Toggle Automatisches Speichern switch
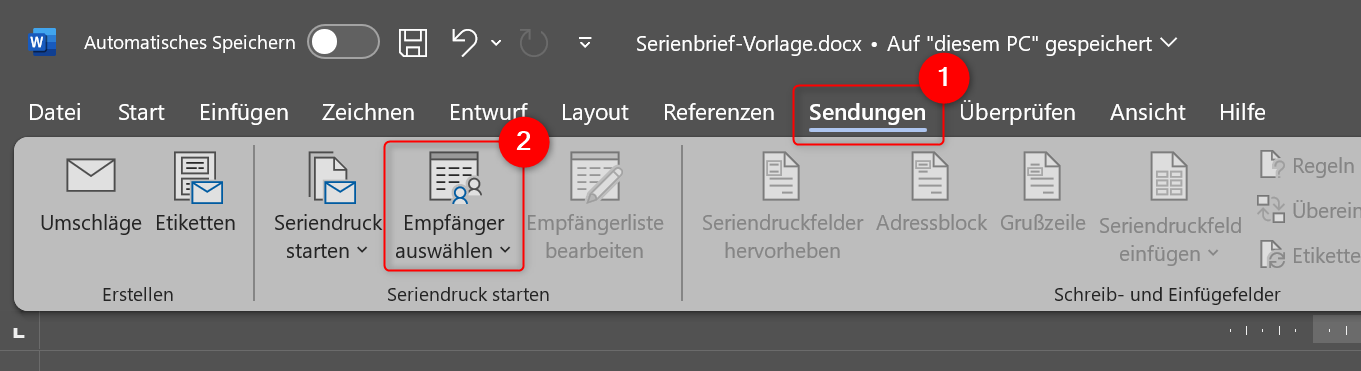Image resolution: width=1361 pixels, height=371 pixels. pos(343,42)
